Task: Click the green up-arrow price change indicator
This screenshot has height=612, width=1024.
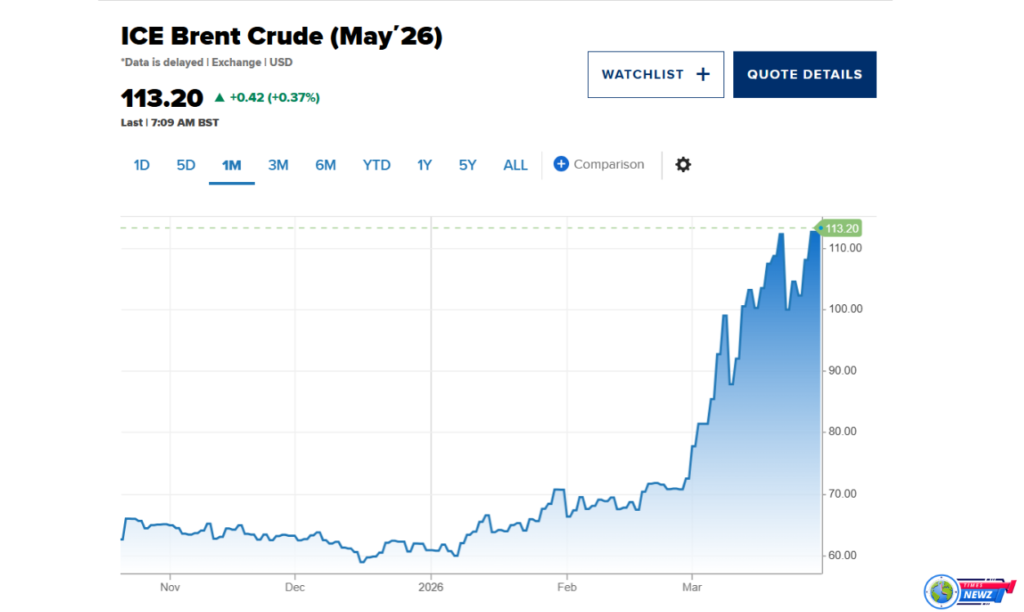Action: tap(220, 98)
